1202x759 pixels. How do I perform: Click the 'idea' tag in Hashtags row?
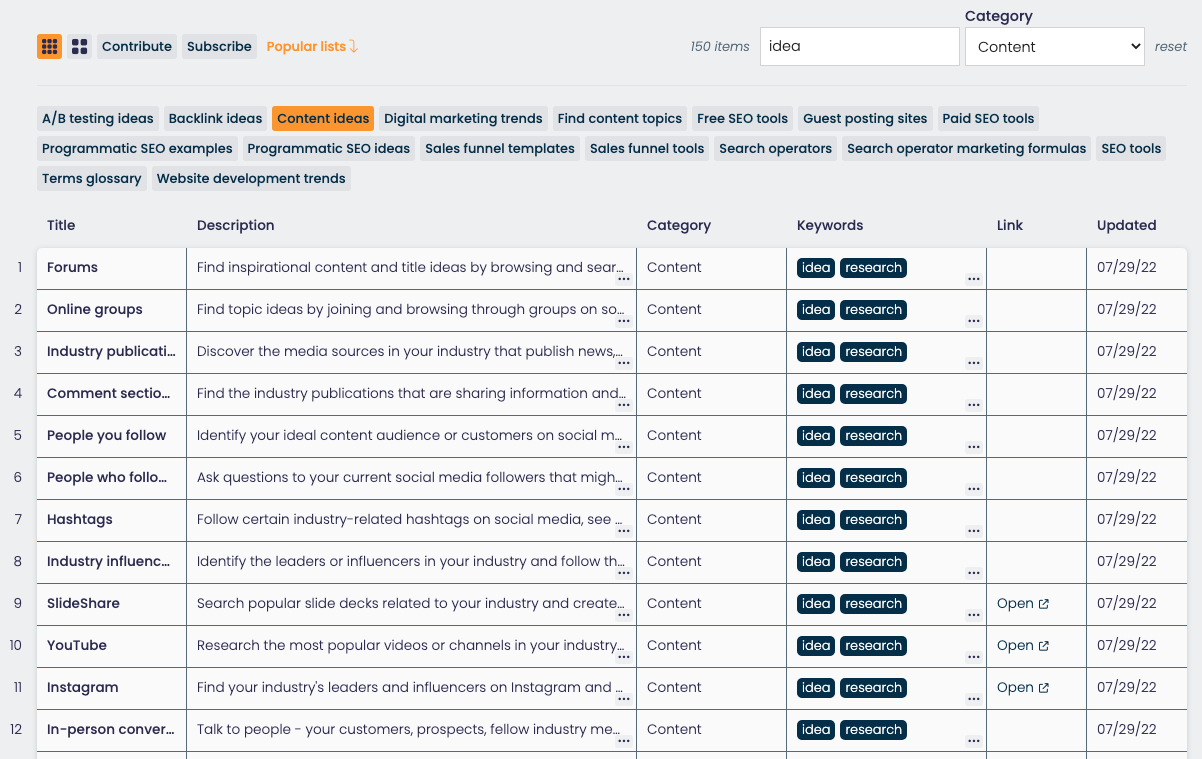[816, 519]
